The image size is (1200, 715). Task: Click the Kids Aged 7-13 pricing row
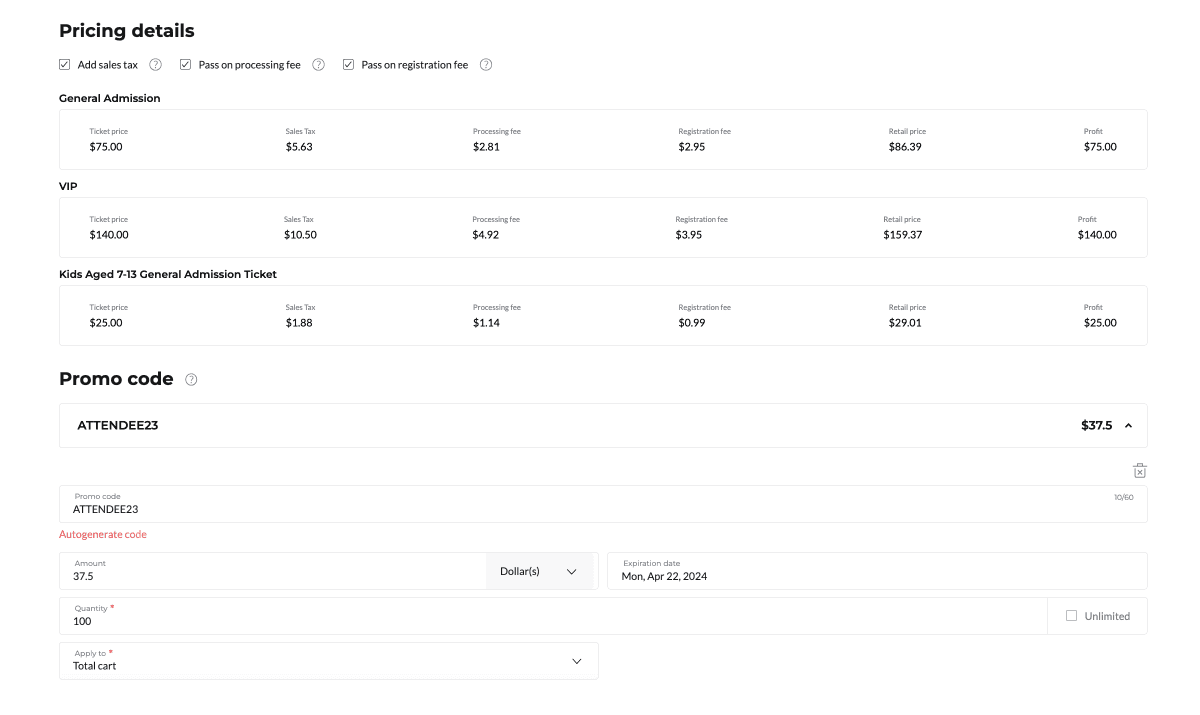point(603,316)
